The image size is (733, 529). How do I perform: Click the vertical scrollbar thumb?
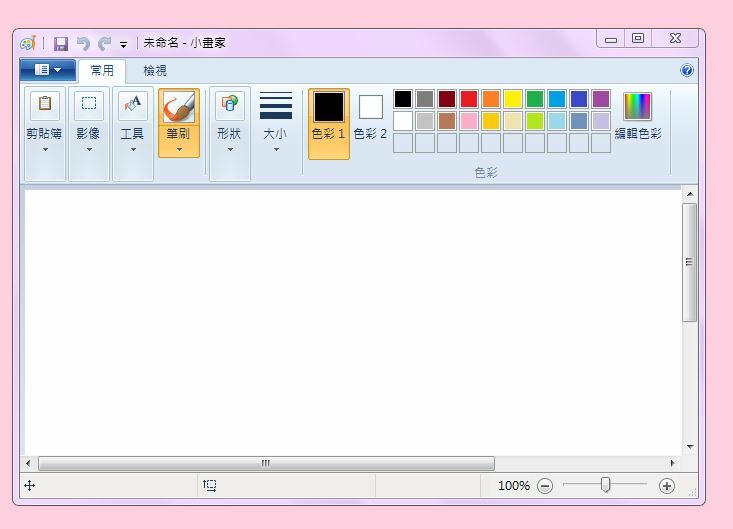[x=690, y=262]
